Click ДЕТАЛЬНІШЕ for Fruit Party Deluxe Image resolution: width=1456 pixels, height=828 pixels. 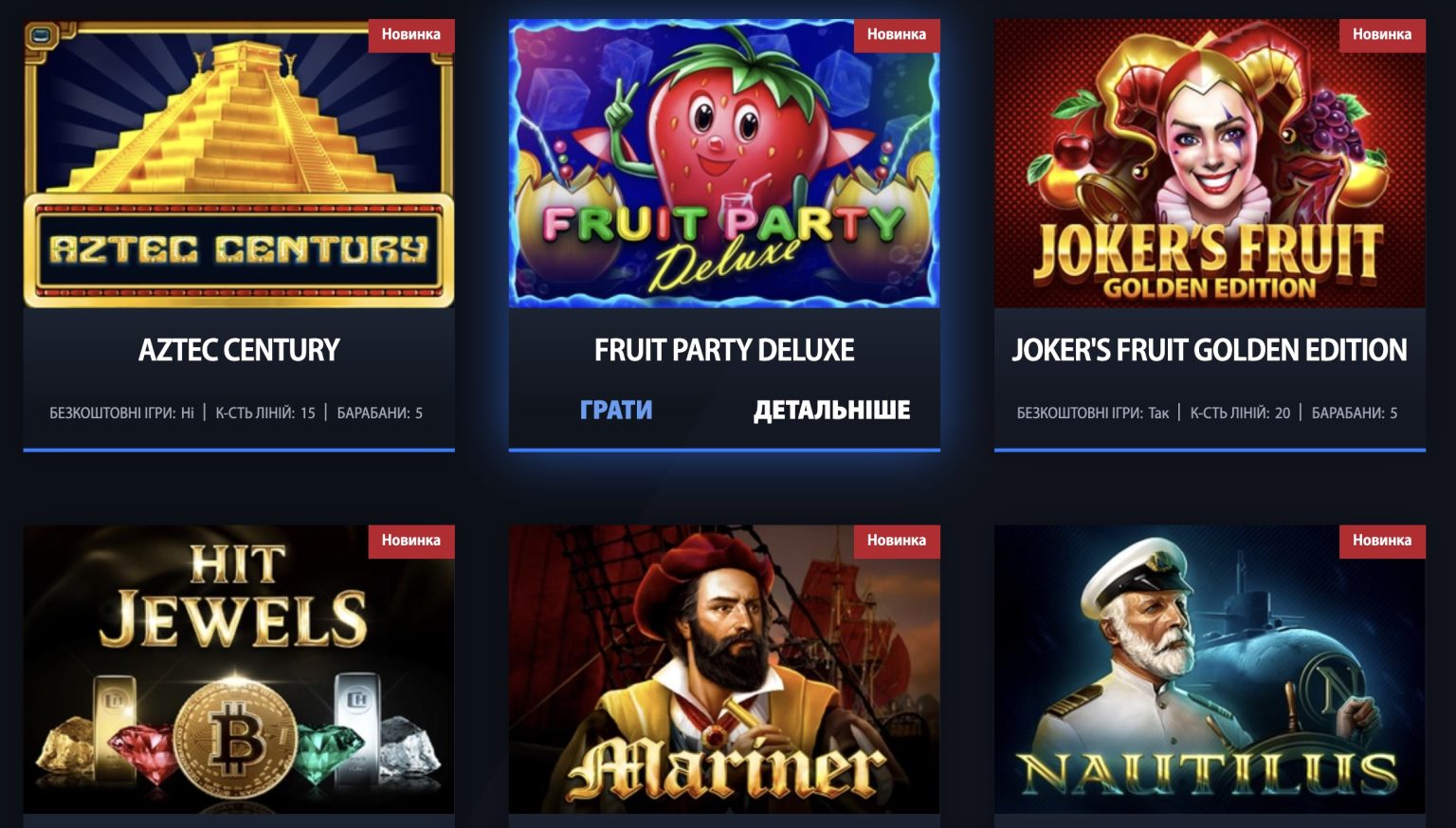pos(831,410)
